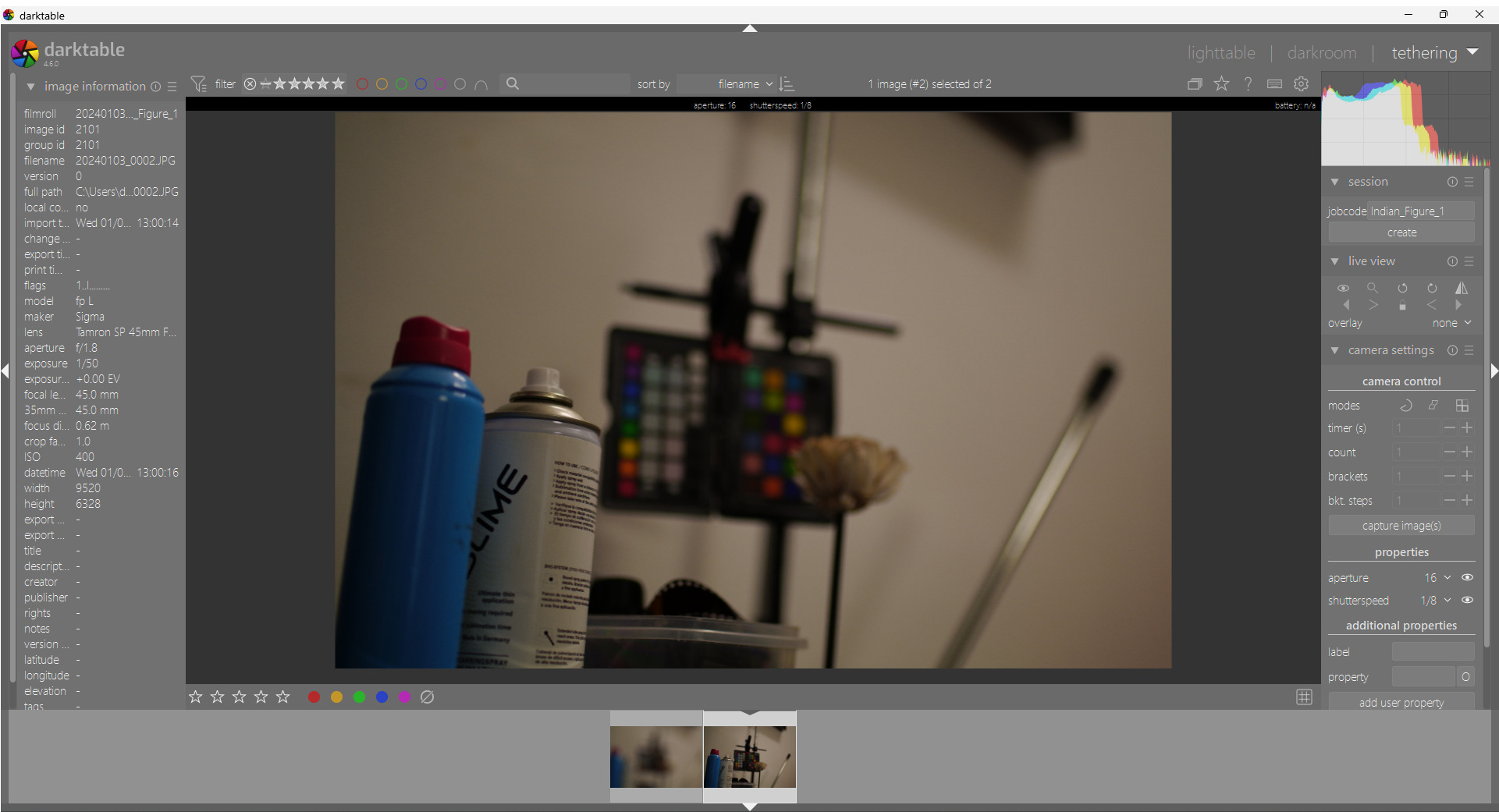Toggle the gray unlabeled color filter
Screen dimensions: 1499x812
(x=460, y=84)
